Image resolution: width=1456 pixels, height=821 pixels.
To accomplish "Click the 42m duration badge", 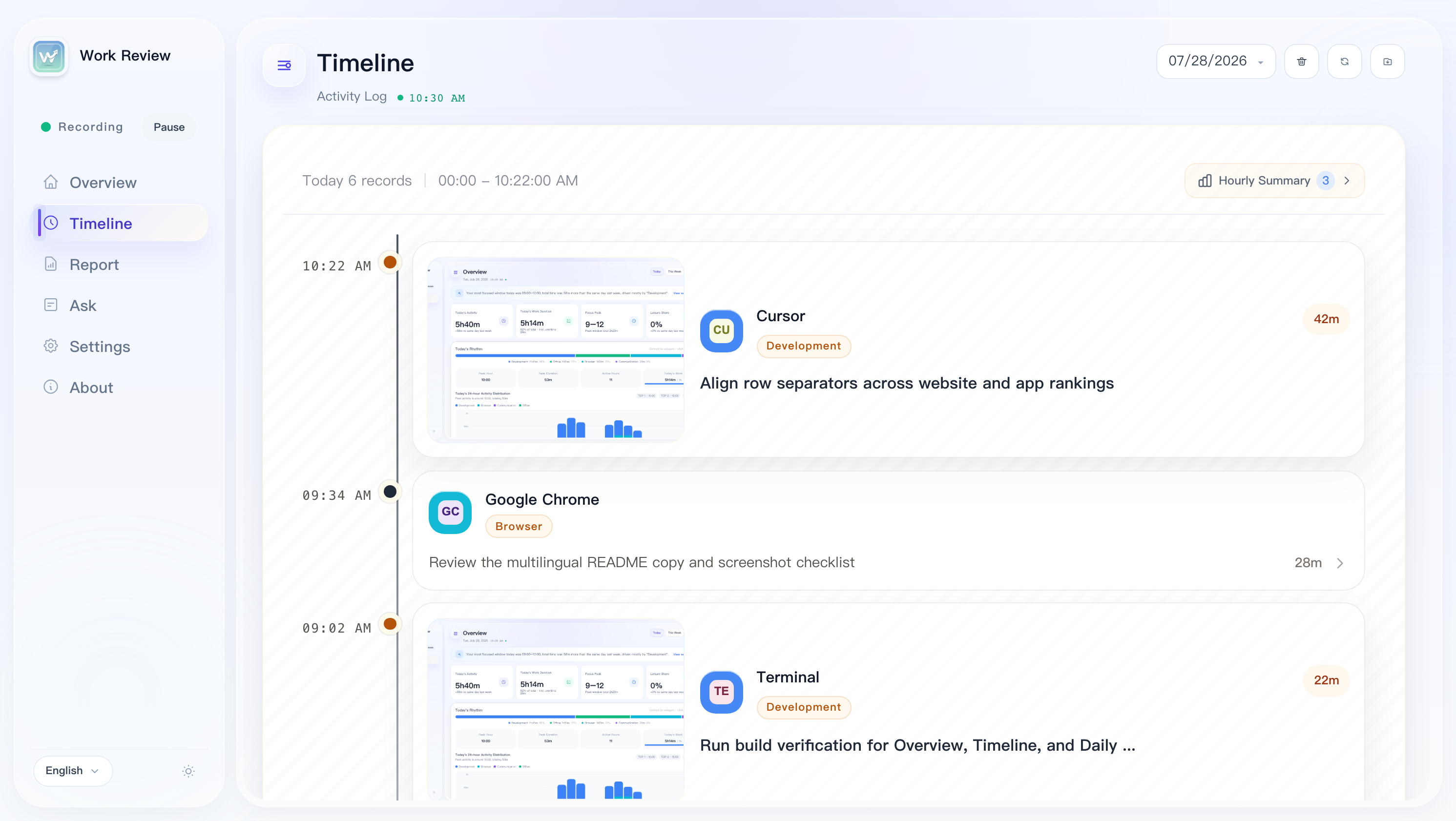I will click(x=1326, y=319).
